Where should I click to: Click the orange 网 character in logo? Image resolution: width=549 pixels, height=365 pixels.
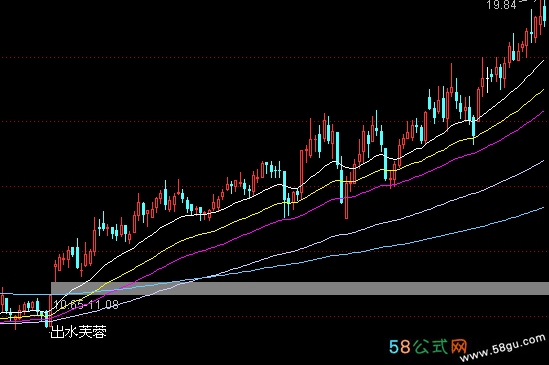[459, 347]
